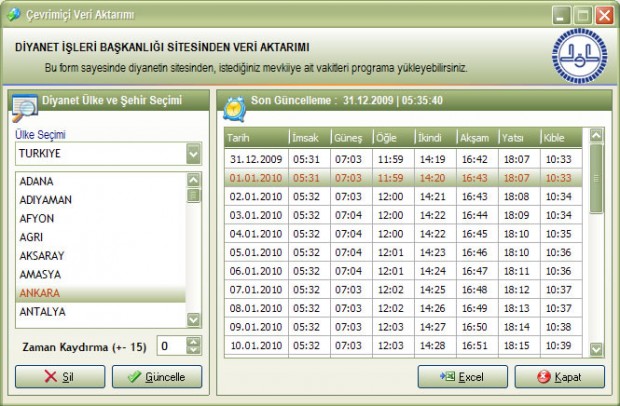Click Öğle time 12:02 in 07.01.2010 row

pyautogui.click(x=391, y=290)
